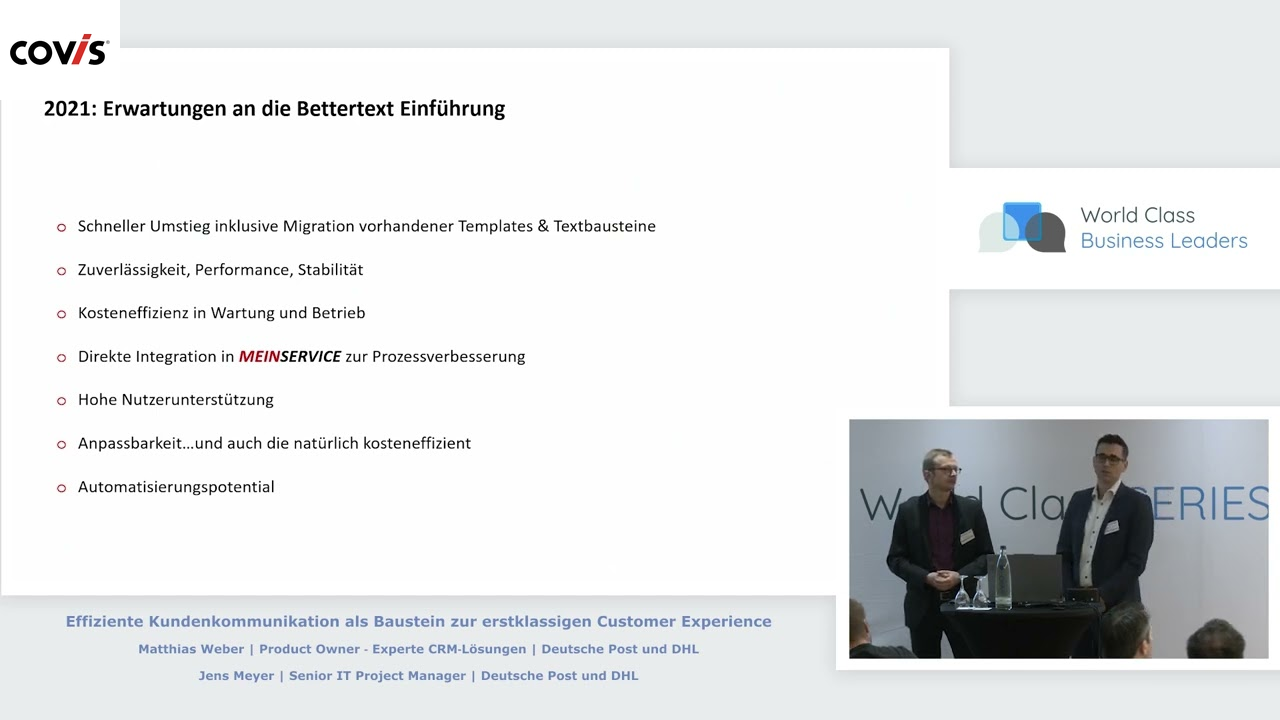Click the 'Matthias Weber | Product Owner' line
The image size is (1280, 720).
point(418,649)
